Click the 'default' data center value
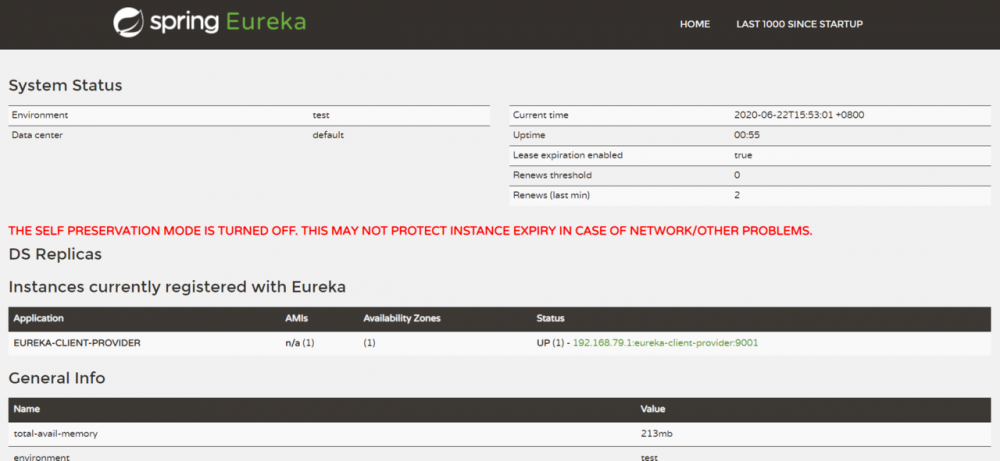 pyautogui.click(x=328, y=135)
